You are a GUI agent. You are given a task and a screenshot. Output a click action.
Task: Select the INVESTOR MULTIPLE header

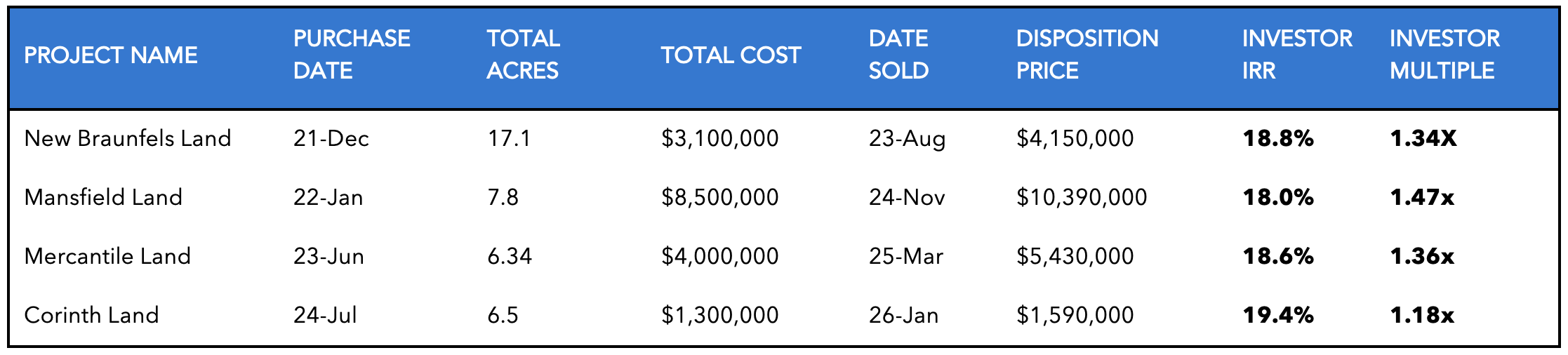coord(1444,54)
